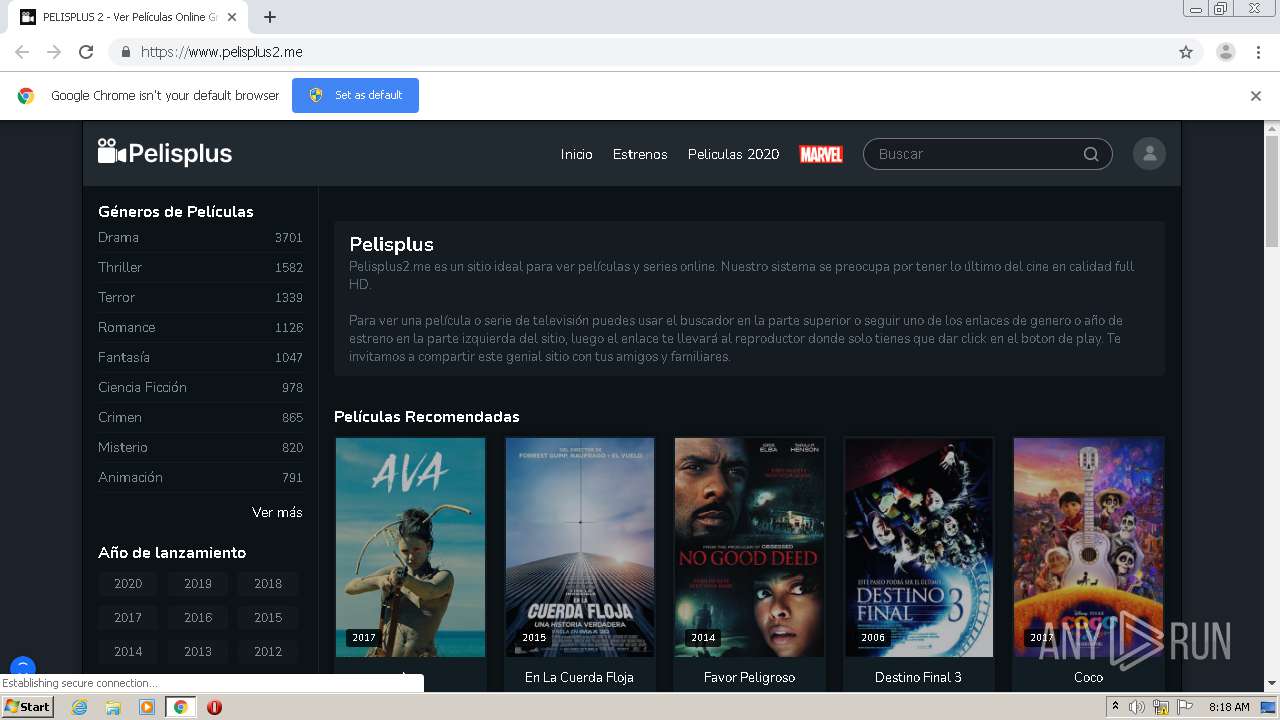Open No Good Deed poster
The width and height of the screenshot is (1280, 720).
click(x=749, y=547)
